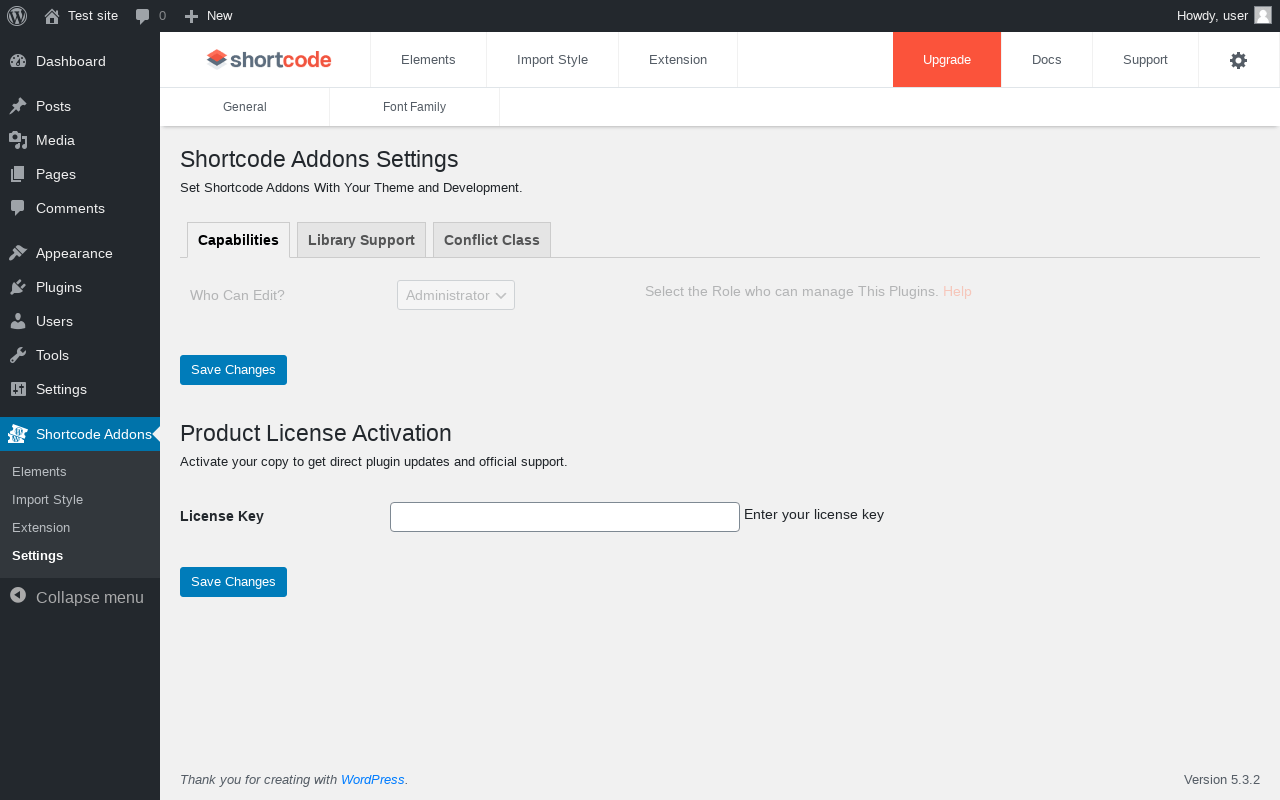Click the Media icon in sidebar

pyautogui.click(x=18, y=140)
